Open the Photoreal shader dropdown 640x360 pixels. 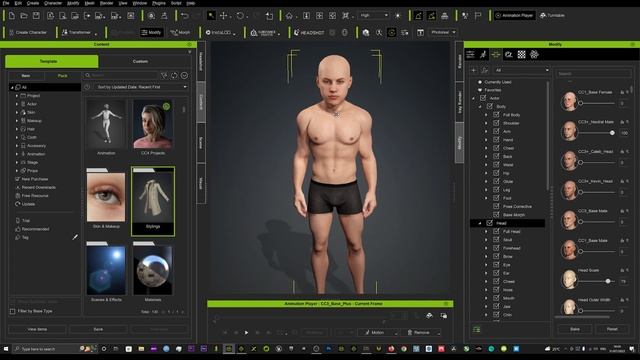click(443, 32)
